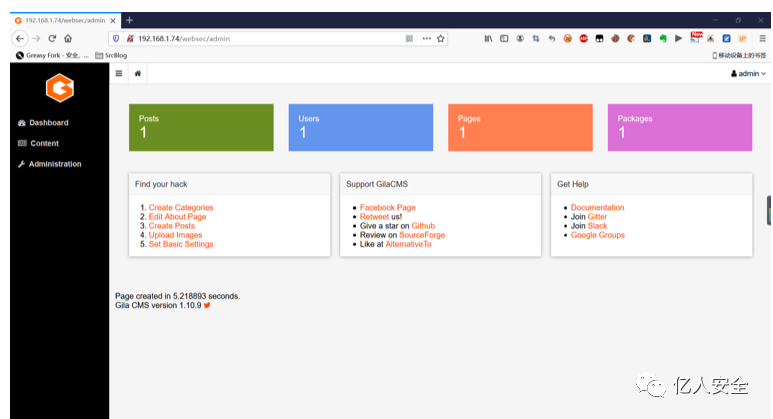Toggle the sidebars toolbar icon

504,38
